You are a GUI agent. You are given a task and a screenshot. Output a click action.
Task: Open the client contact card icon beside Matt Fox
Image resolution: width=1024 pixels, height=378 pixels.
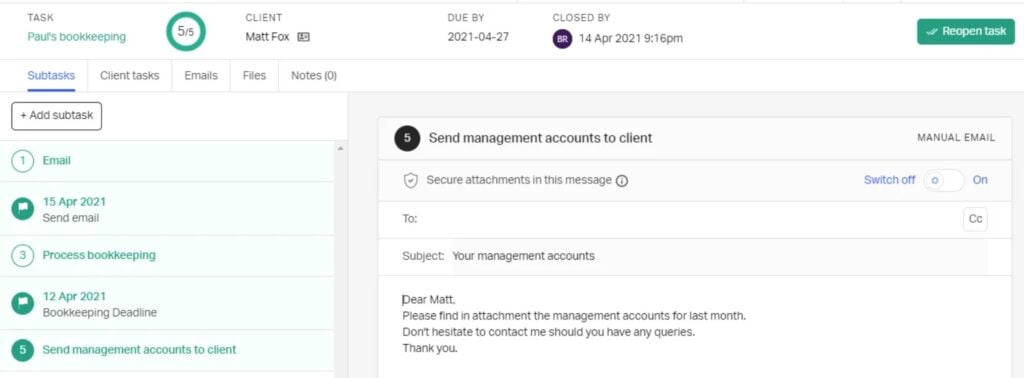pyautogui.click(x=303, y=37)
